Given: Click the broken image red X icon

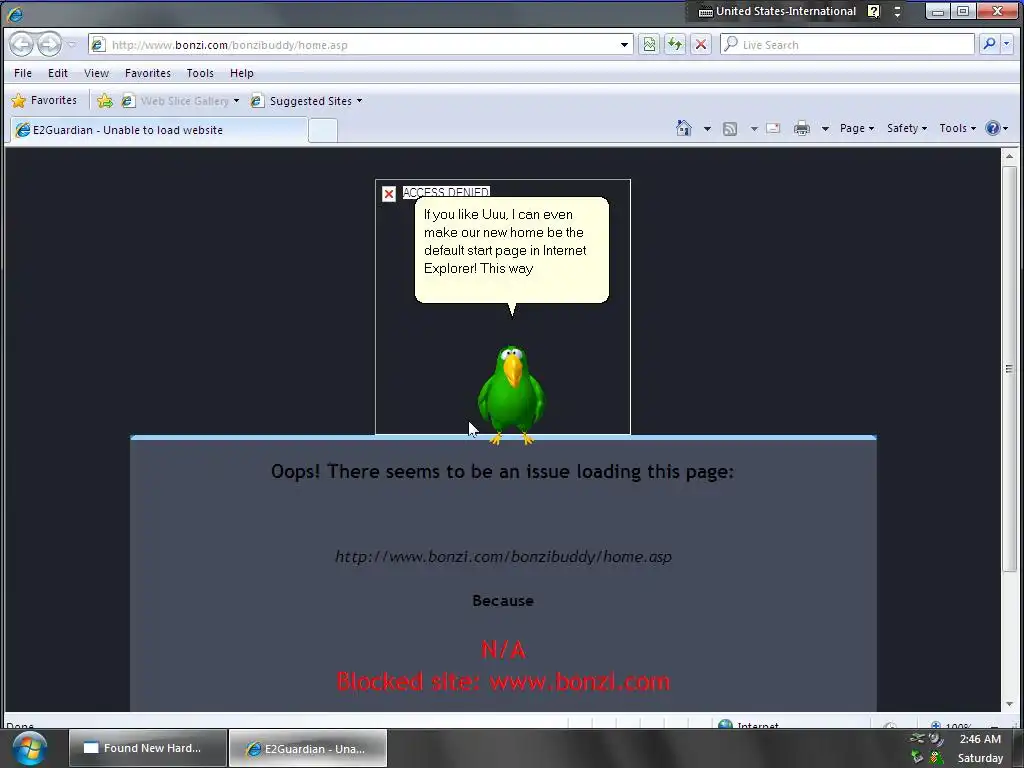Looking at the screenshot, I should point(389,194).
